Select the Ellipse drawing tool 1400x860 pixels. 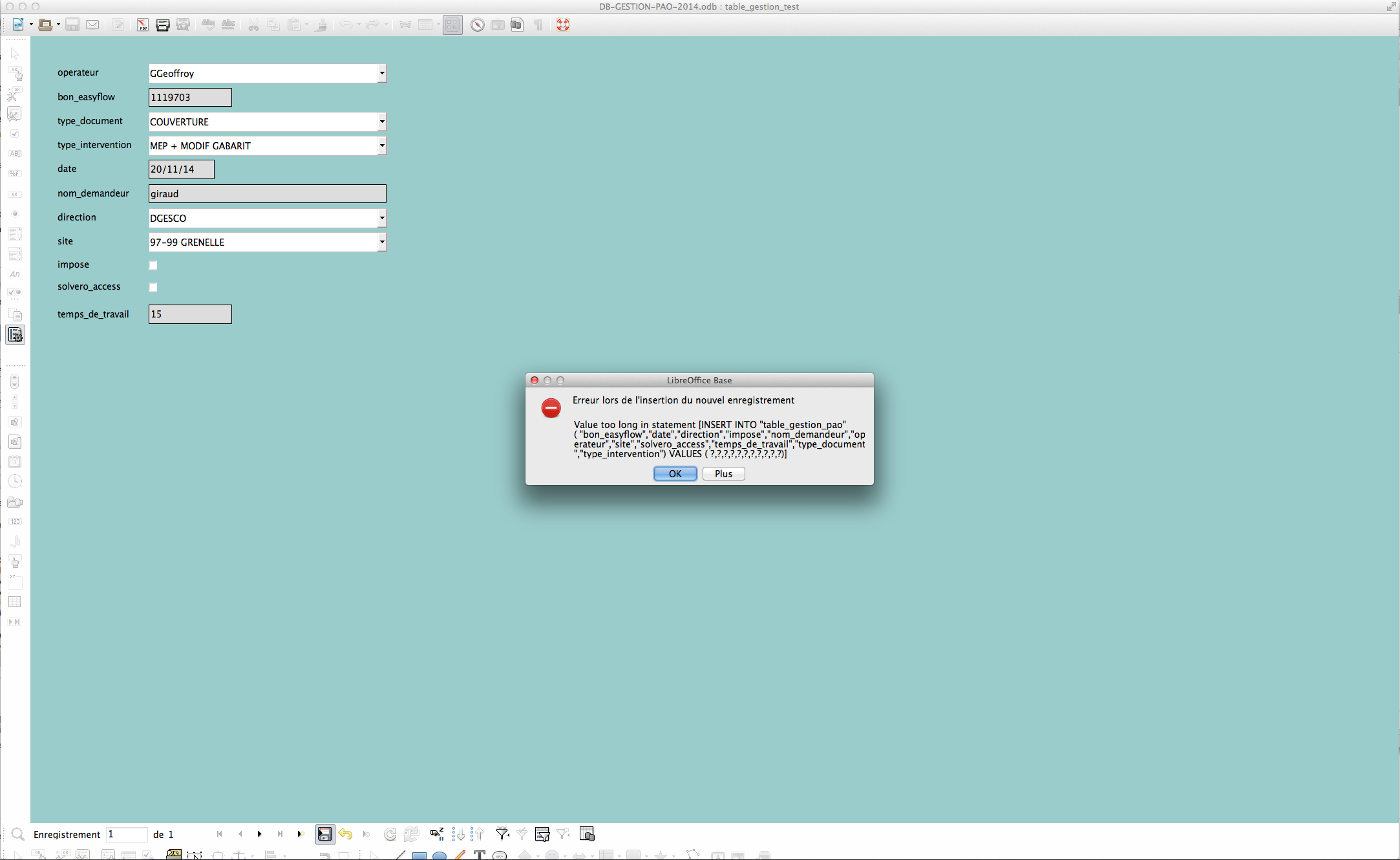coord(440,855)
